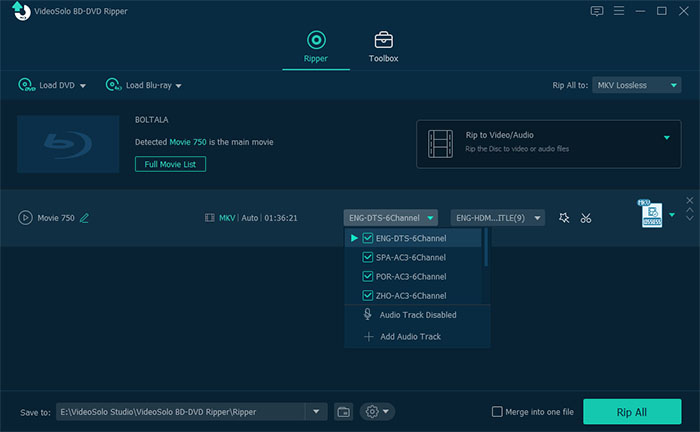The width and height of the screenshot is (700, 432).
Task: Open the feedback message icon
Action: coord(596,11)
